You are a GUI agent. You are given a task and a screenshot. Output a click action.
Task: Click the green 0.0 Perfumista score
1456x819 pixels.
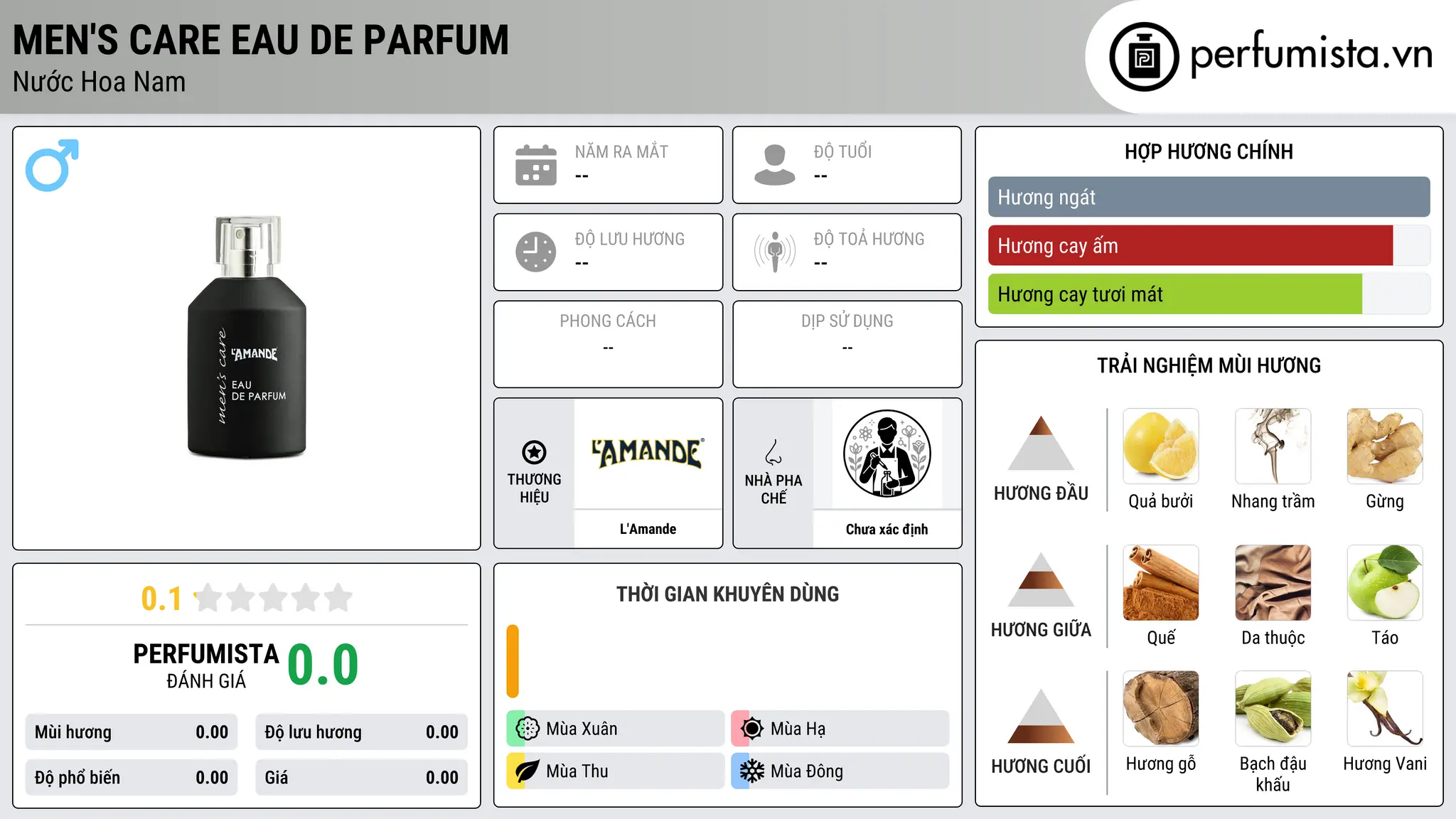tap(323, 665)
